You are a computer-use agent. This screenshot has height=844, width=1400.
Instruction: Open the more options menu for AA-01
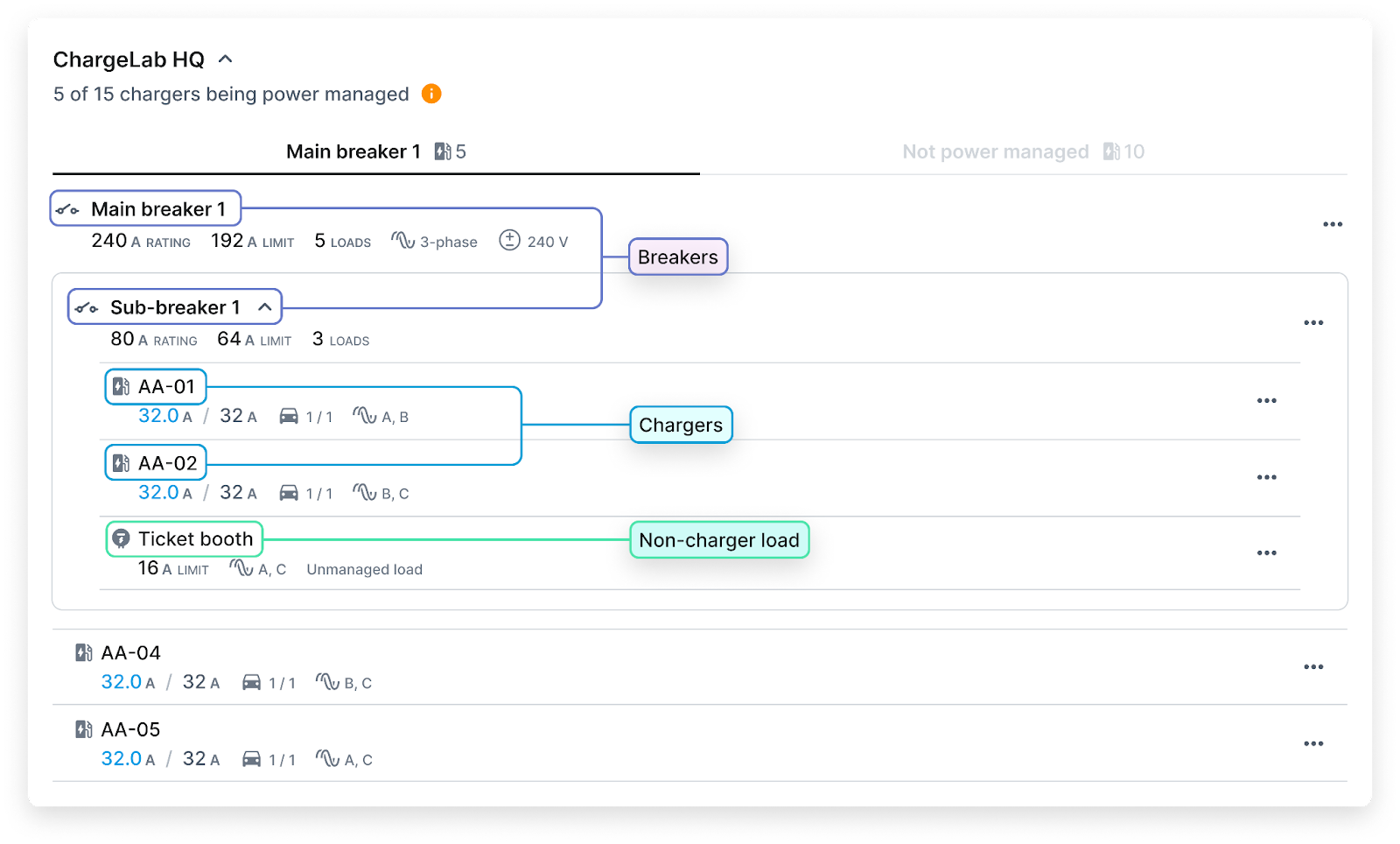pyautogui.click(x=1267, y=401)
